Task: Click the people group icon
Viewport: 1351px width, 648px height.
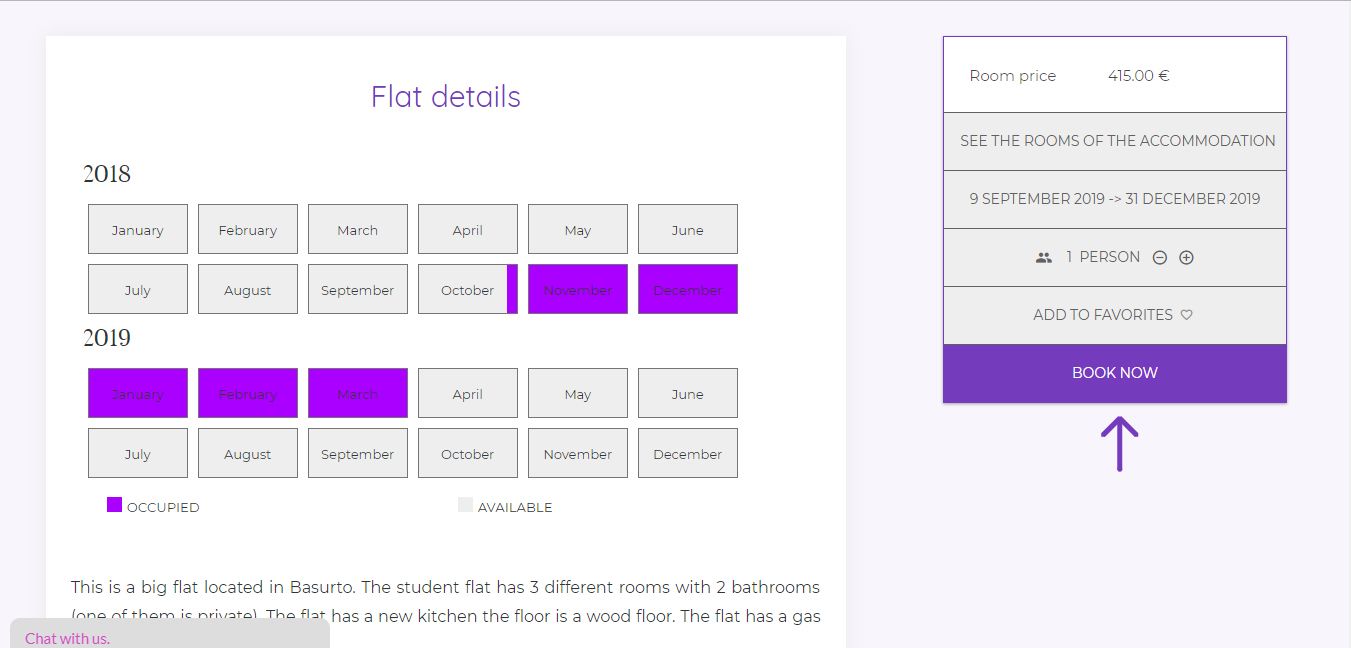Action: coord(1044,258)
